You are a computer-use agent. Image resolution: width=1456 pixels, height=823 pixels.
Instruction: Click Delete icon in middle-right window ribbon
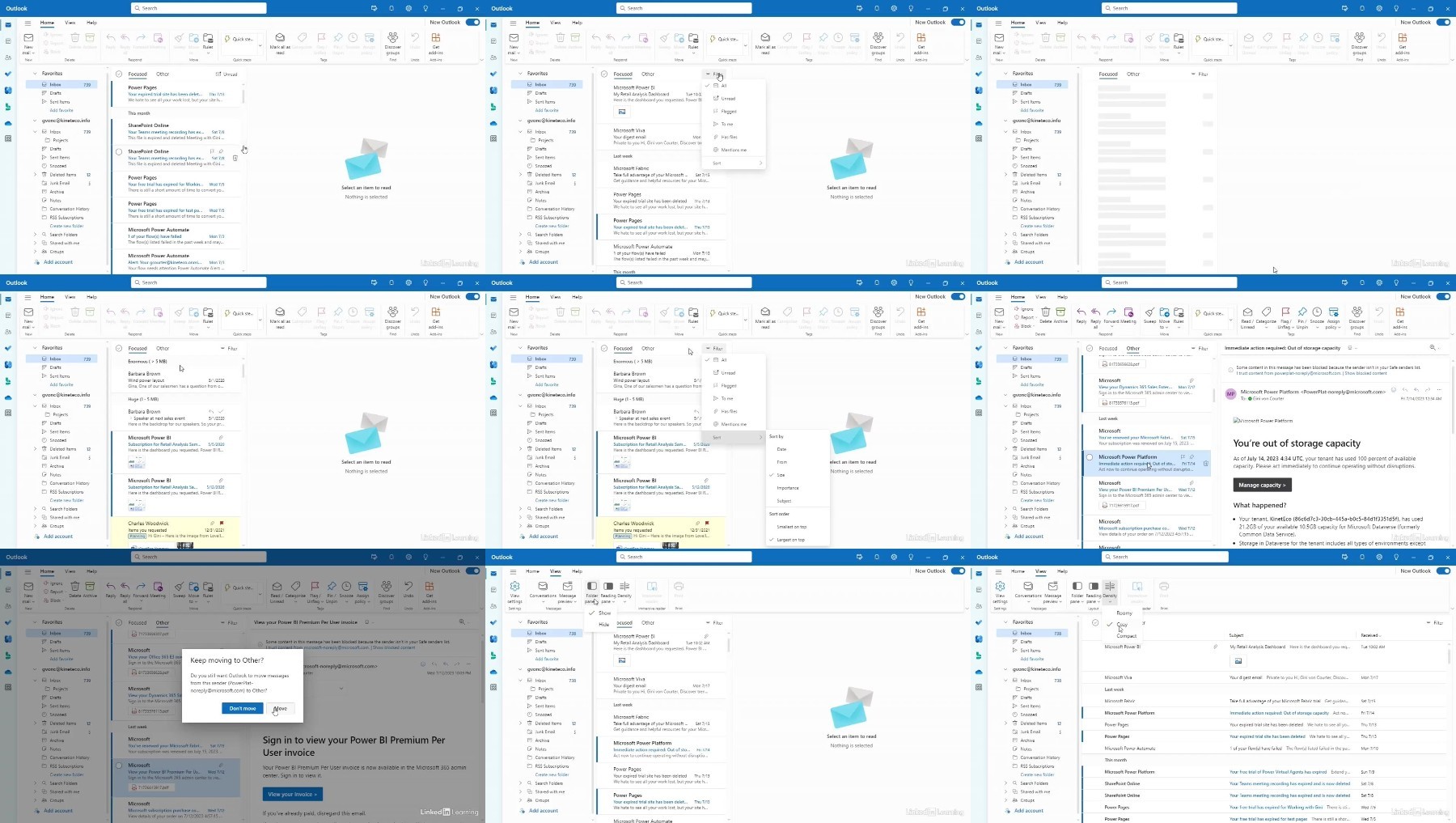tap(1046, 312)
